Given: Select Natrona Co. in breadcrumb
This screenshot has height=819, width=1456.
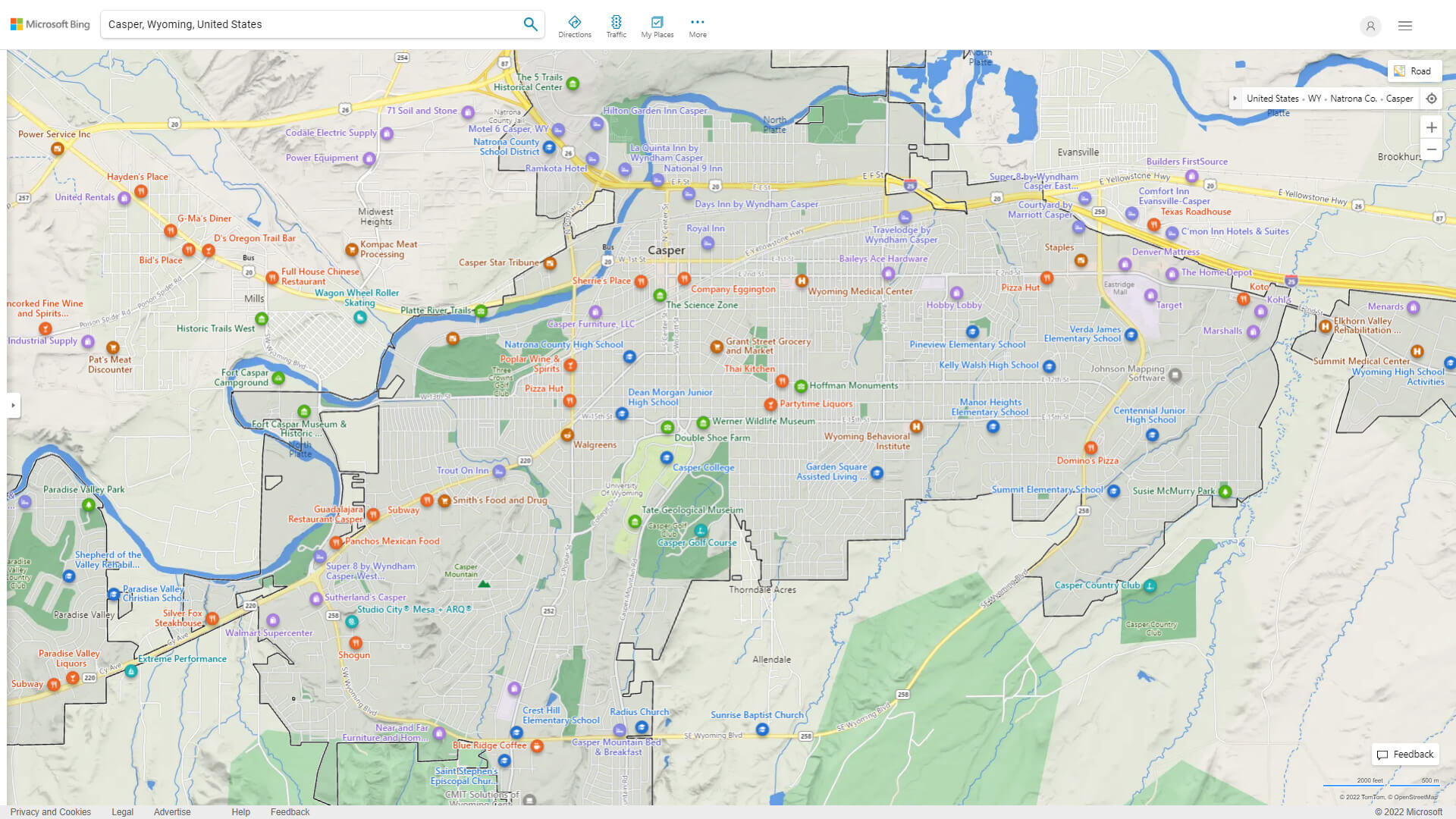Looking at the screenshot, I should tap(1353, 99).
